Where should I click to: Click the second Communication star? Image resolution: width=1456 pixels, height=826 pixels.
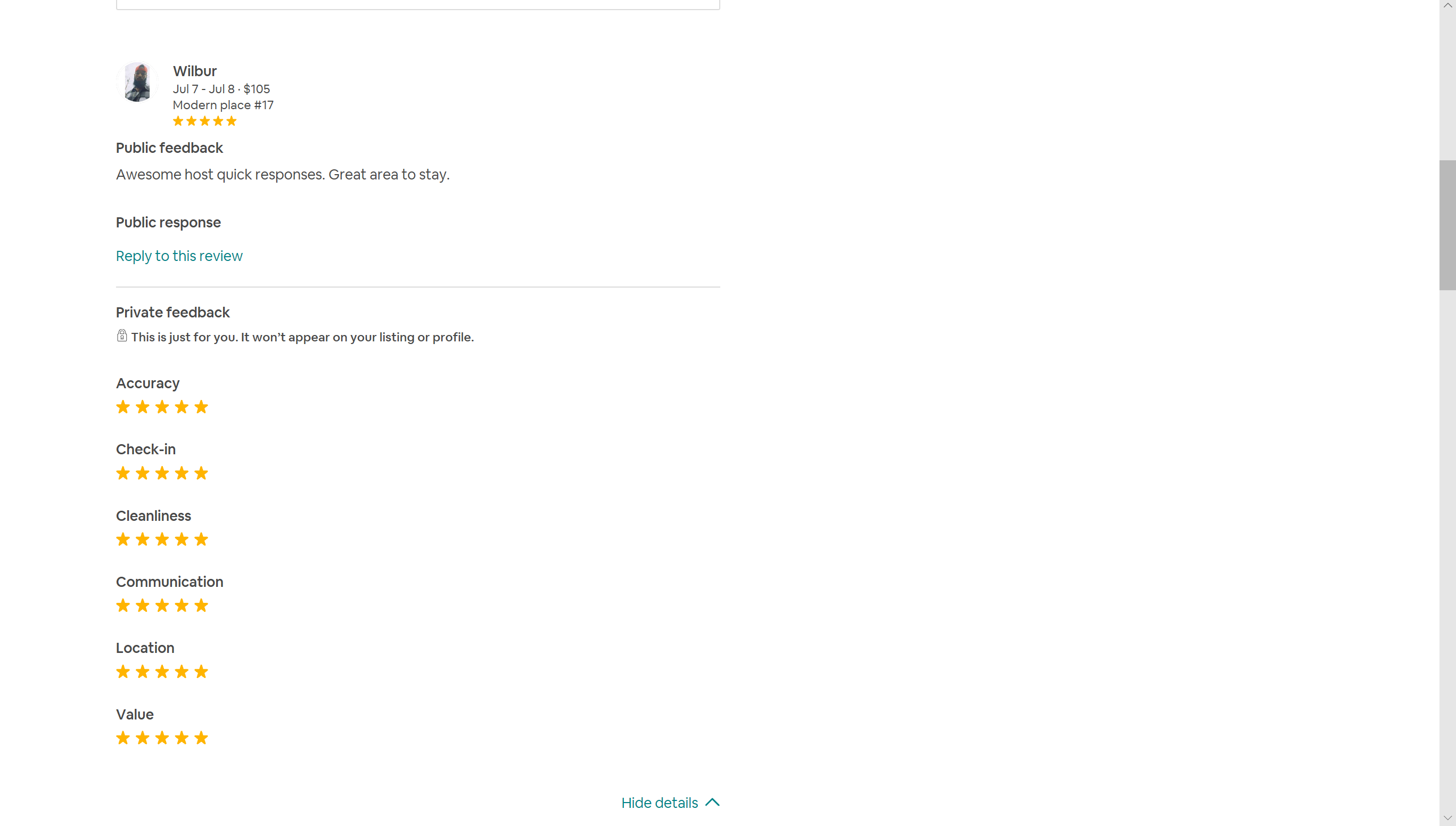[x=142, y=606]
